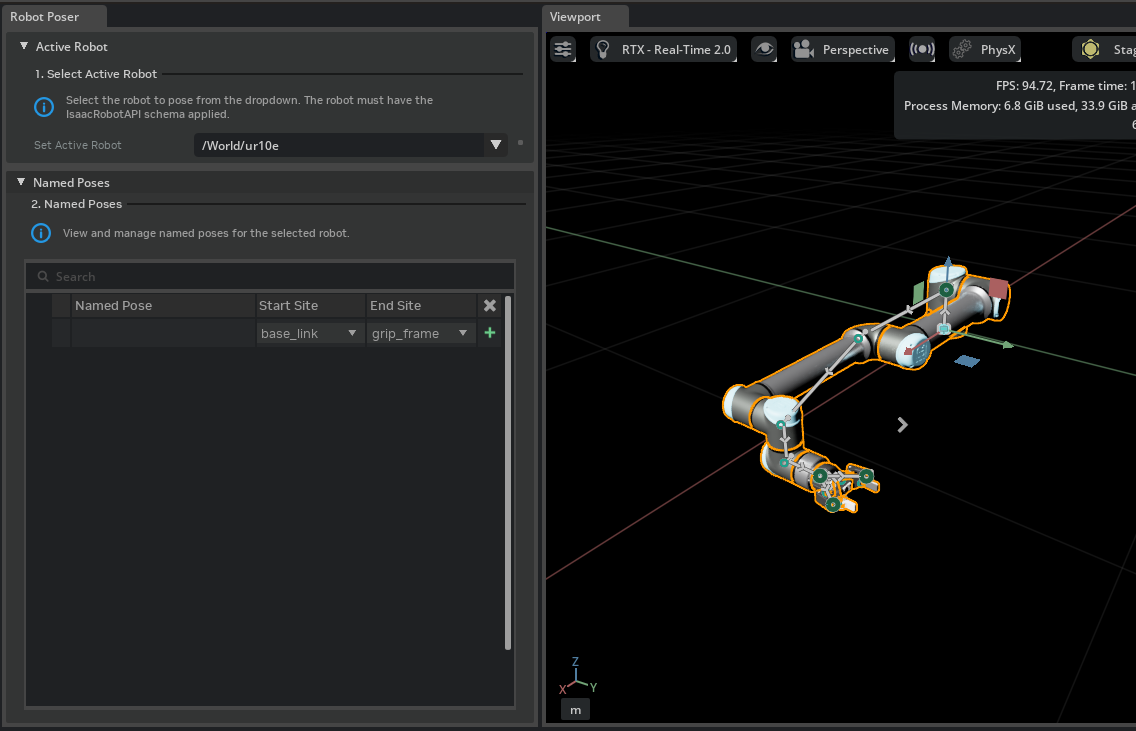
Task: Click the X delete column header icon
Action: tap(489, 305)
